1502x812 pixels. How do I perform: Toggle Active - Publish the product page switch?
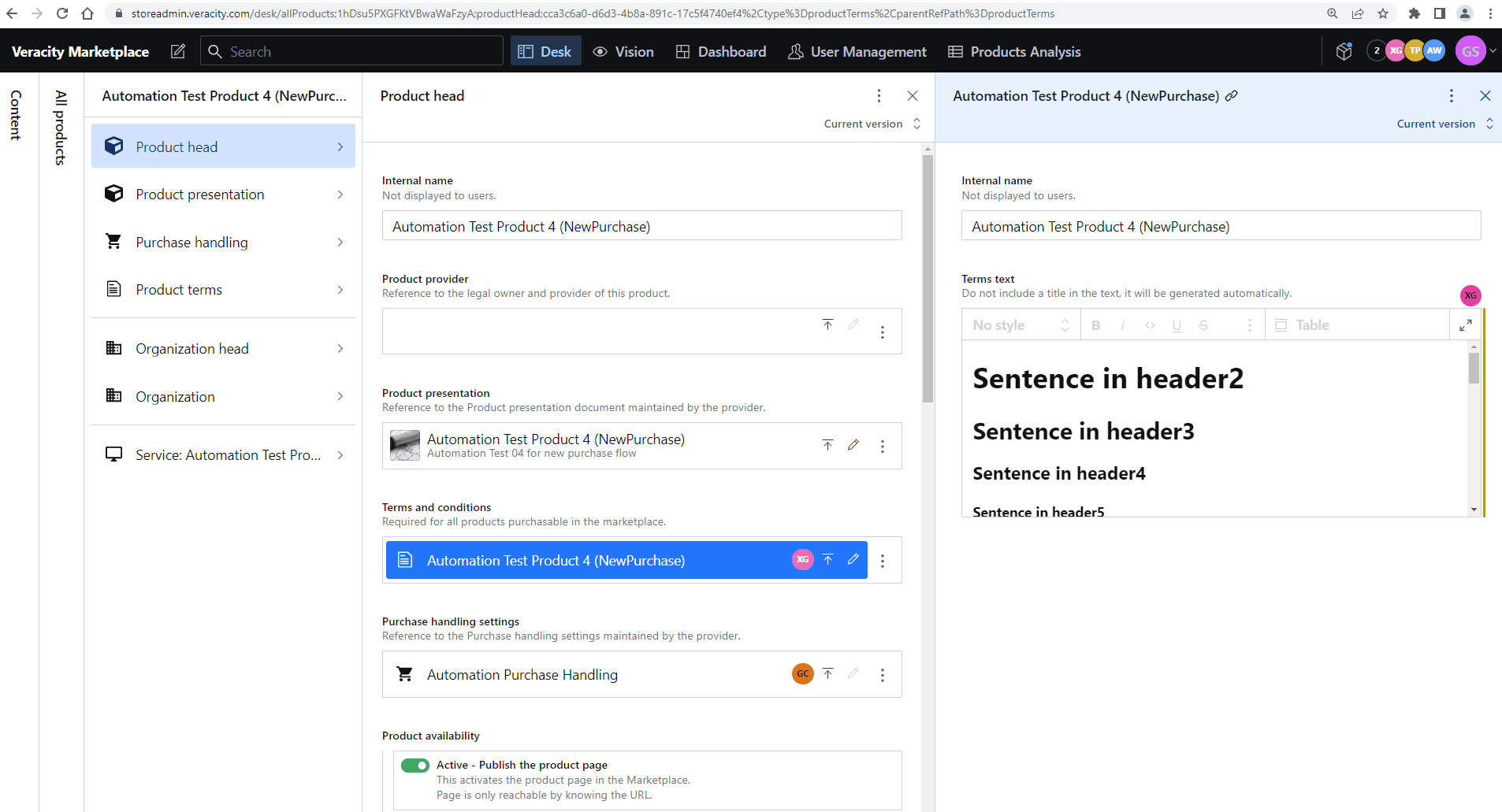click(415, 766)
